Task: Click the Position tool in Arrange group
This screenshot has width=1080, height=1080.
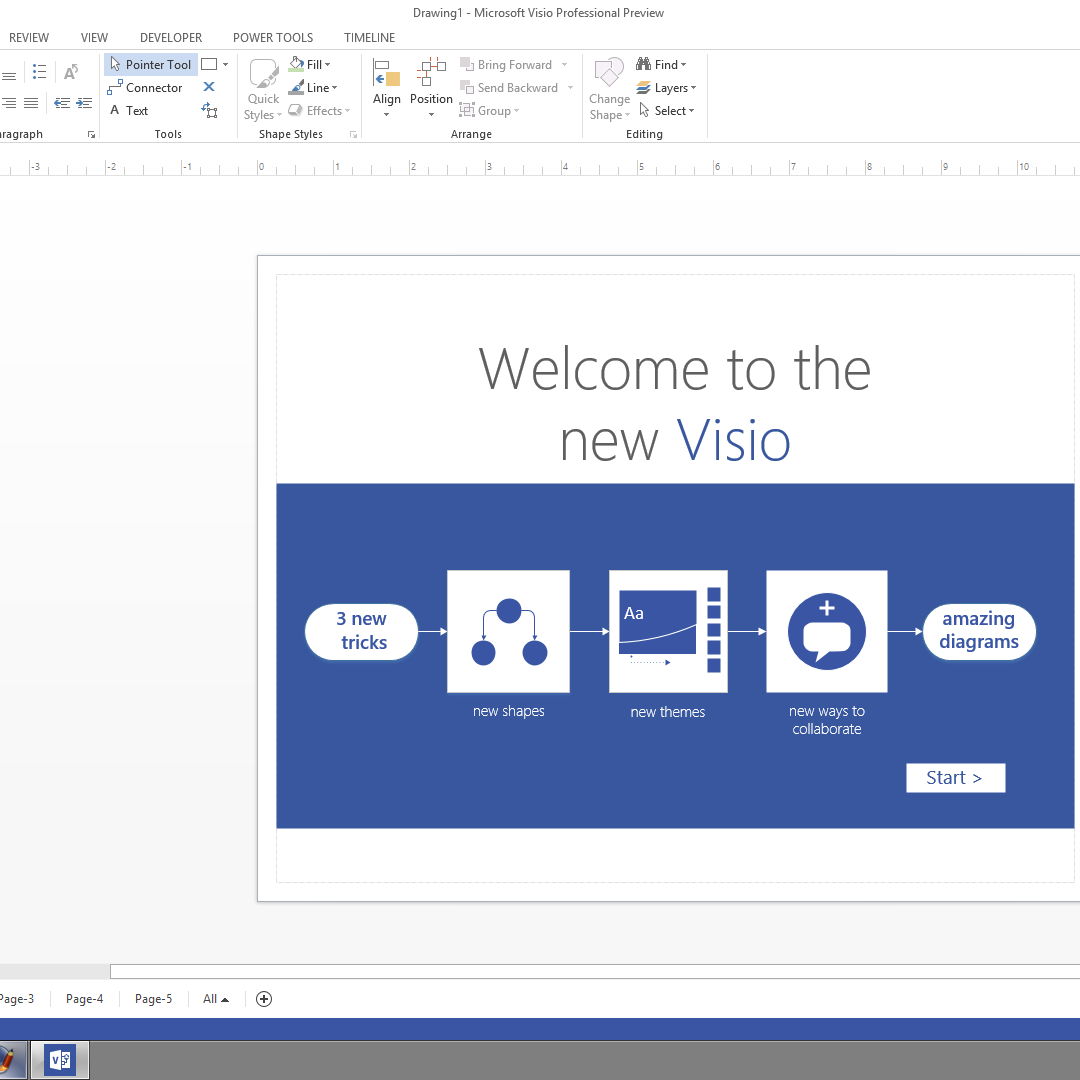Action: pos(431,88)
